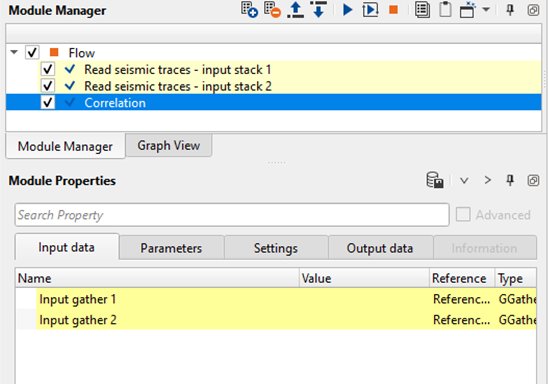Switch to the Module Manager tab
The width and height of the screenshot is (548, 384).
pyautogui.click(x=65, y=146)
